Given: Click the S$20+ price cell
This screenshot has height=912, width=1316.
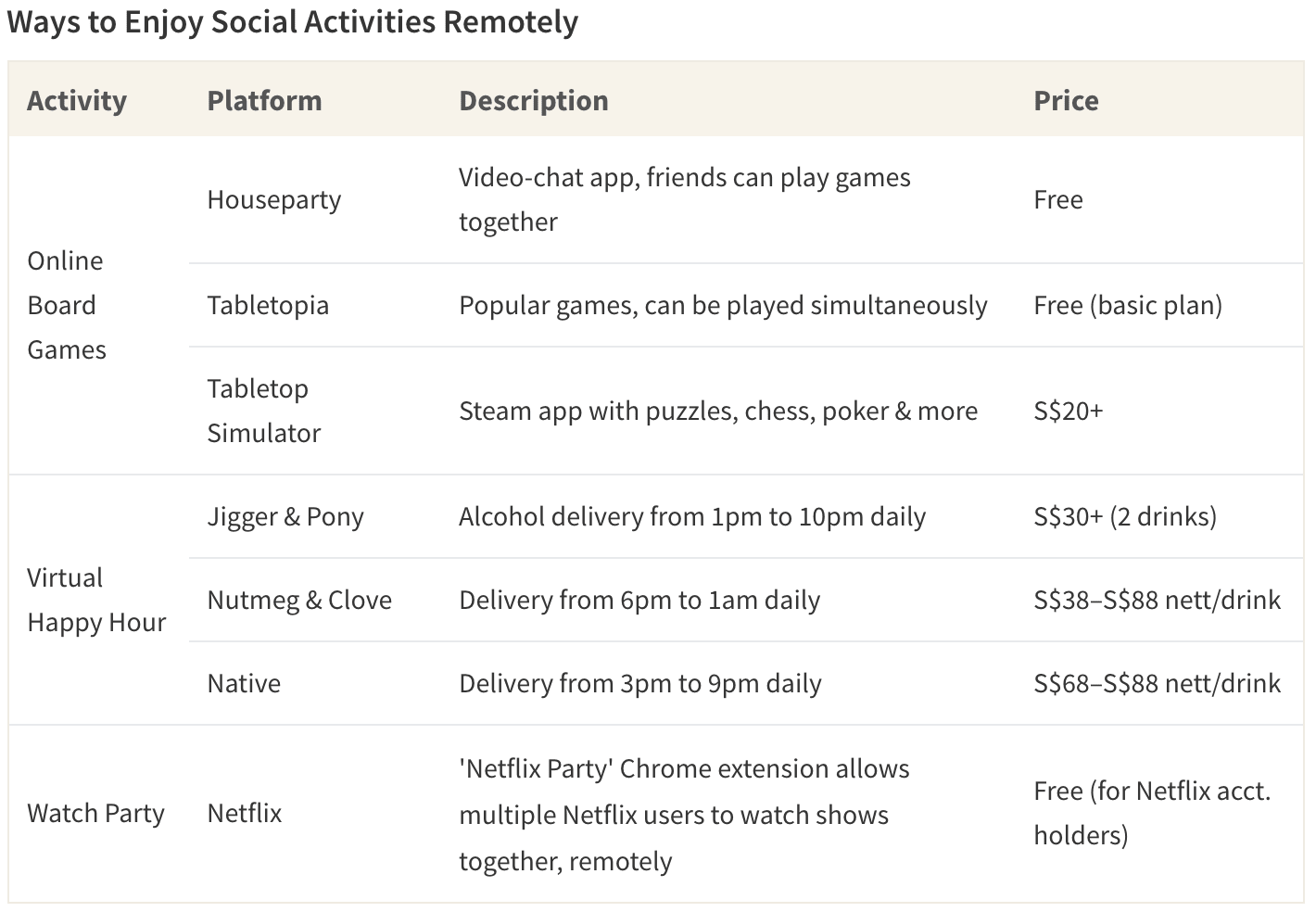Looking at the screenshot, I should click(1069, 411).
